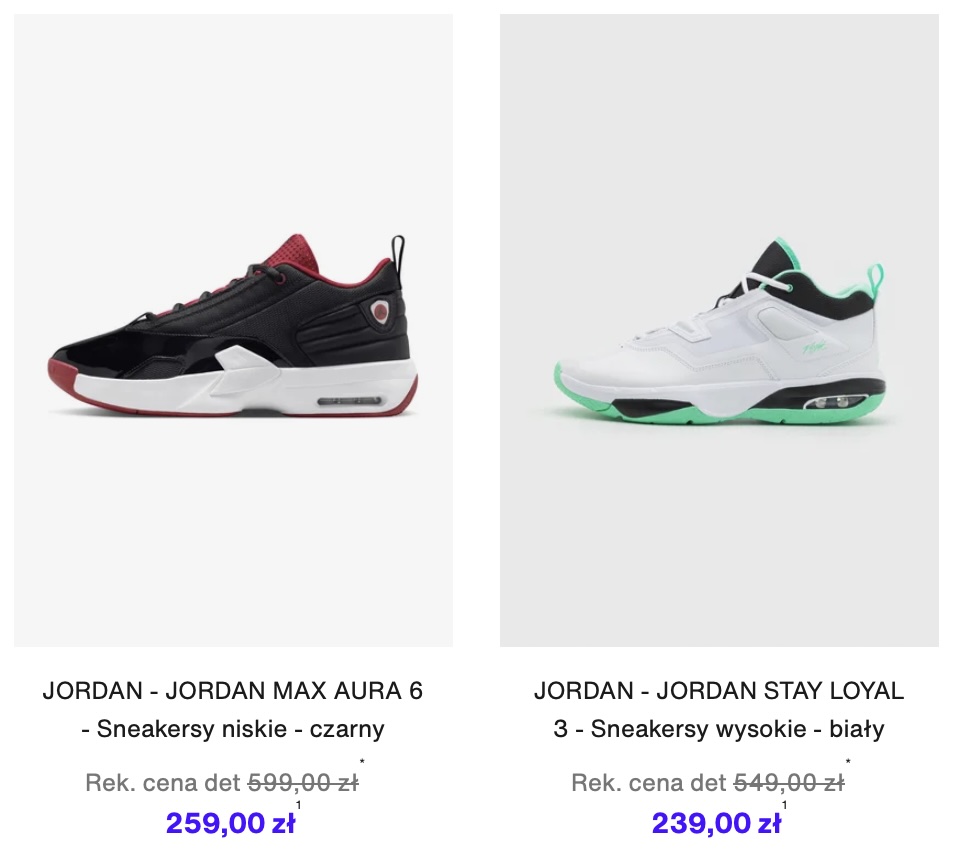Screen dimensions: 954x864
Task: Click the footnote 1 next to 259,00 zł
Action: coord(298,805)
